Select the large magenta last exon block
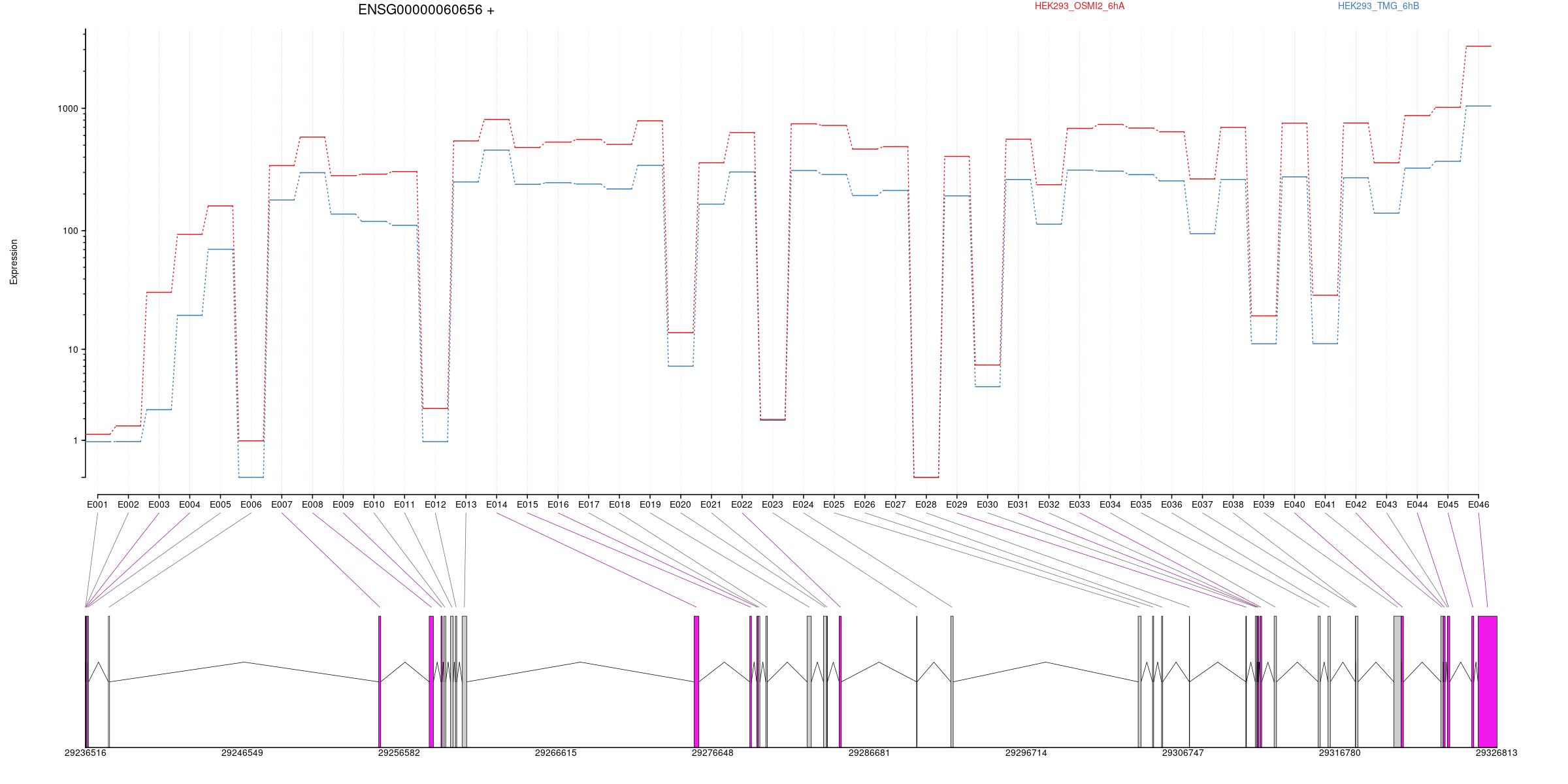The width and height of the screenshot is (1568, 784). [1488, 681]
